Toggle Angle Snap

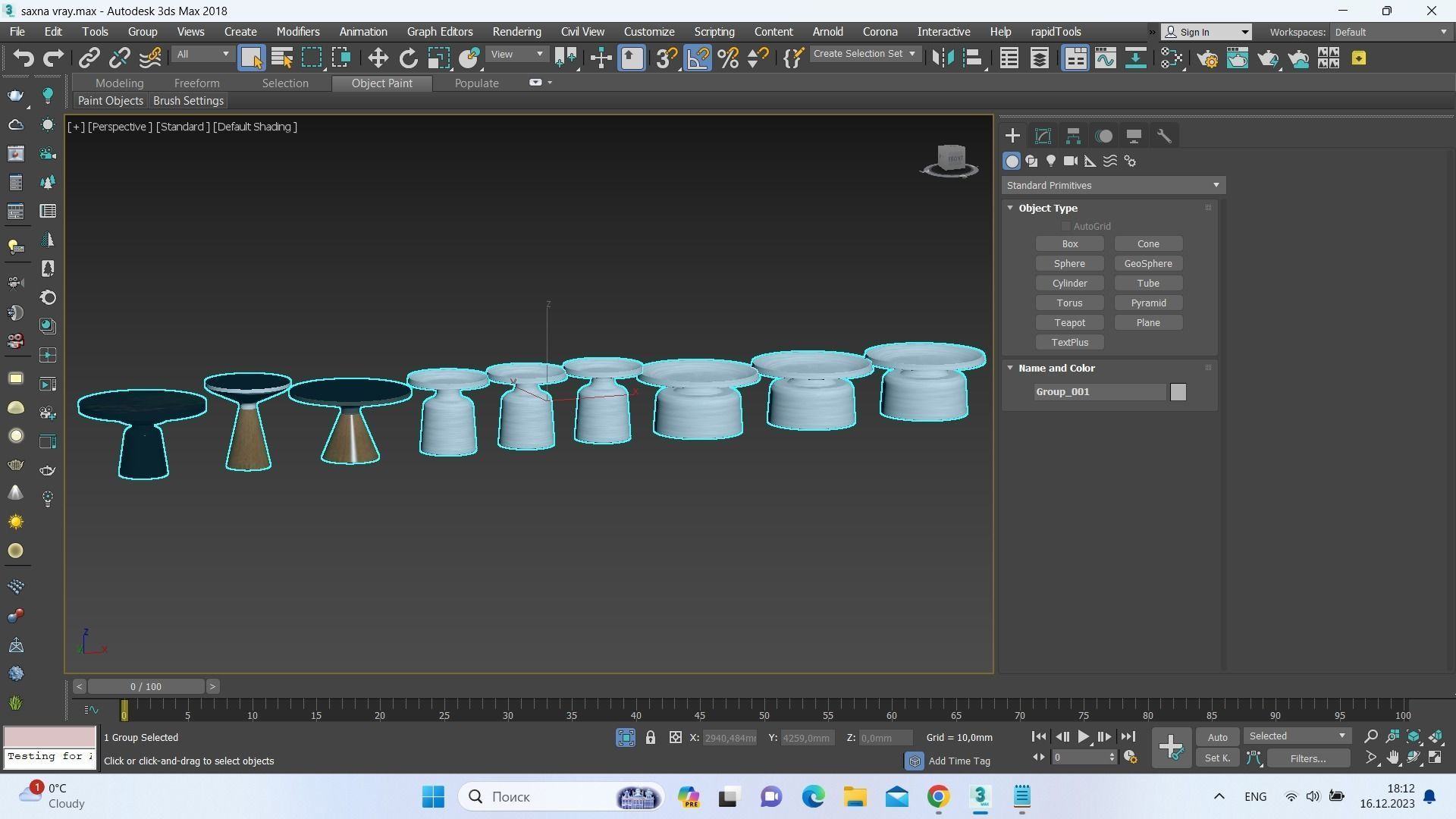pos(698,58)
